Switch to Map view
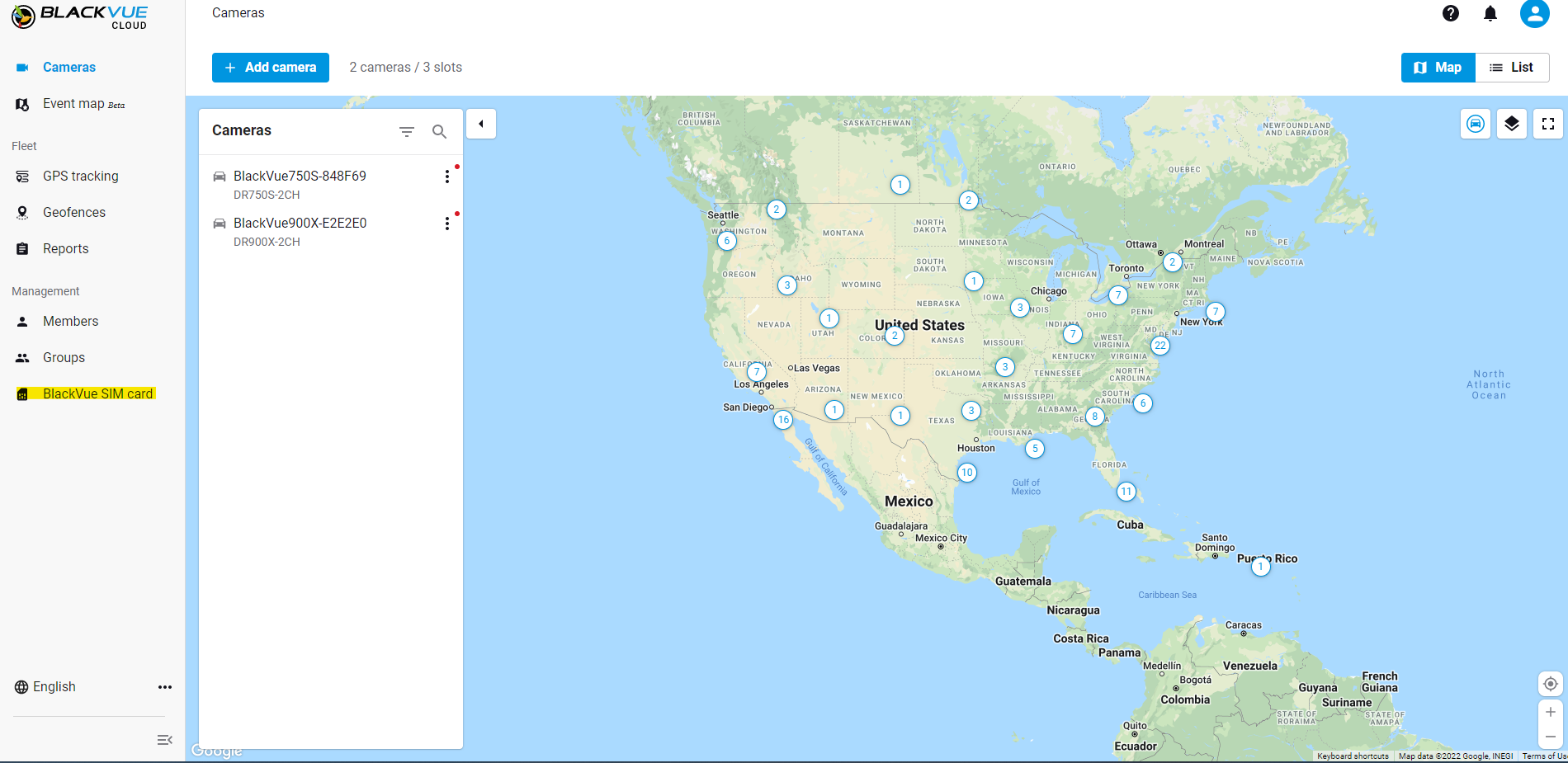1568x763 pixels. tap(1438, 68)
